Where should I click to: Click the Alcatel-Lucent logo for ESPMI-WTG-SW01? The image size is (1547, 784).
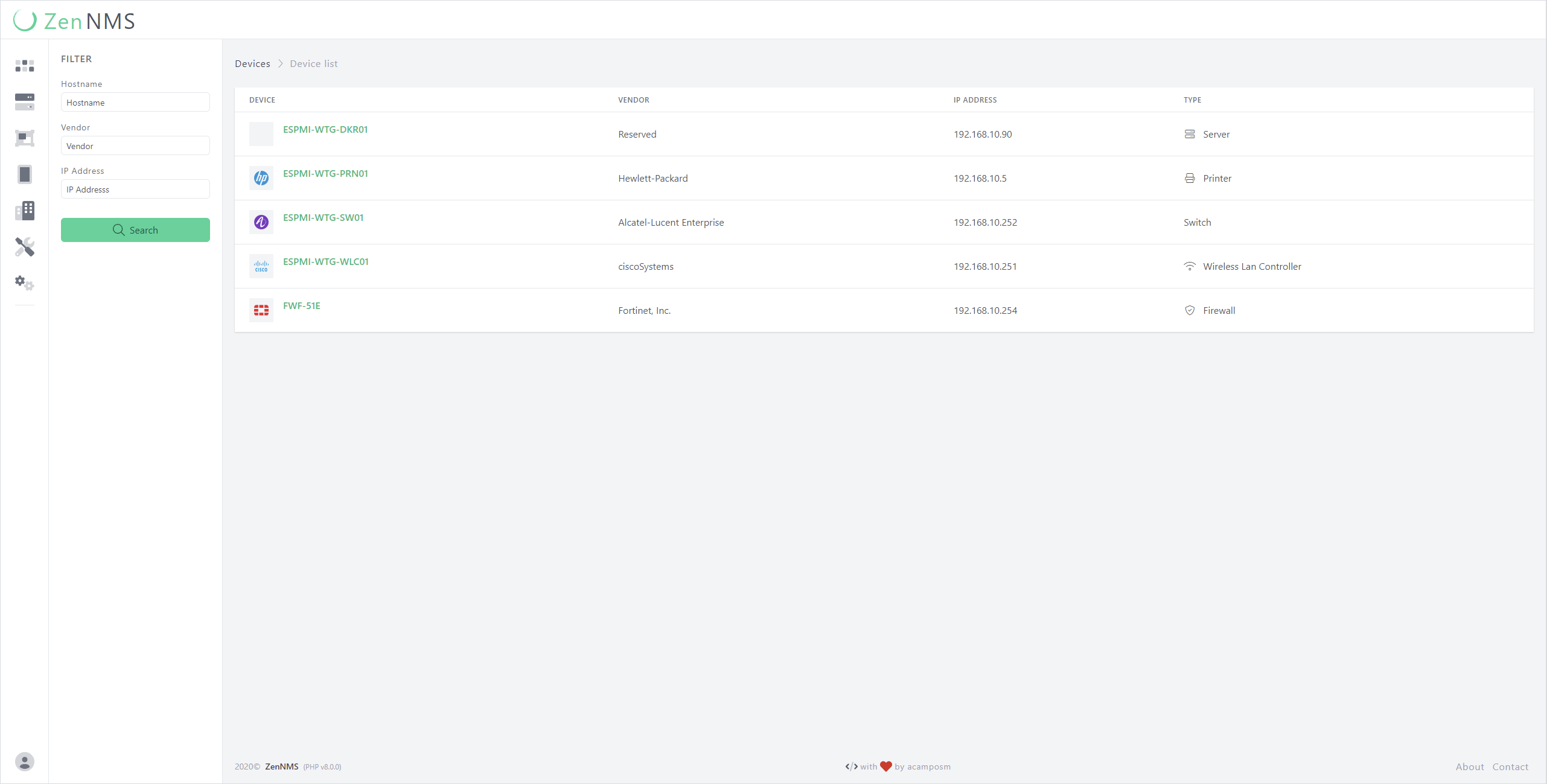pyautogui.click(x=261, y=222)
